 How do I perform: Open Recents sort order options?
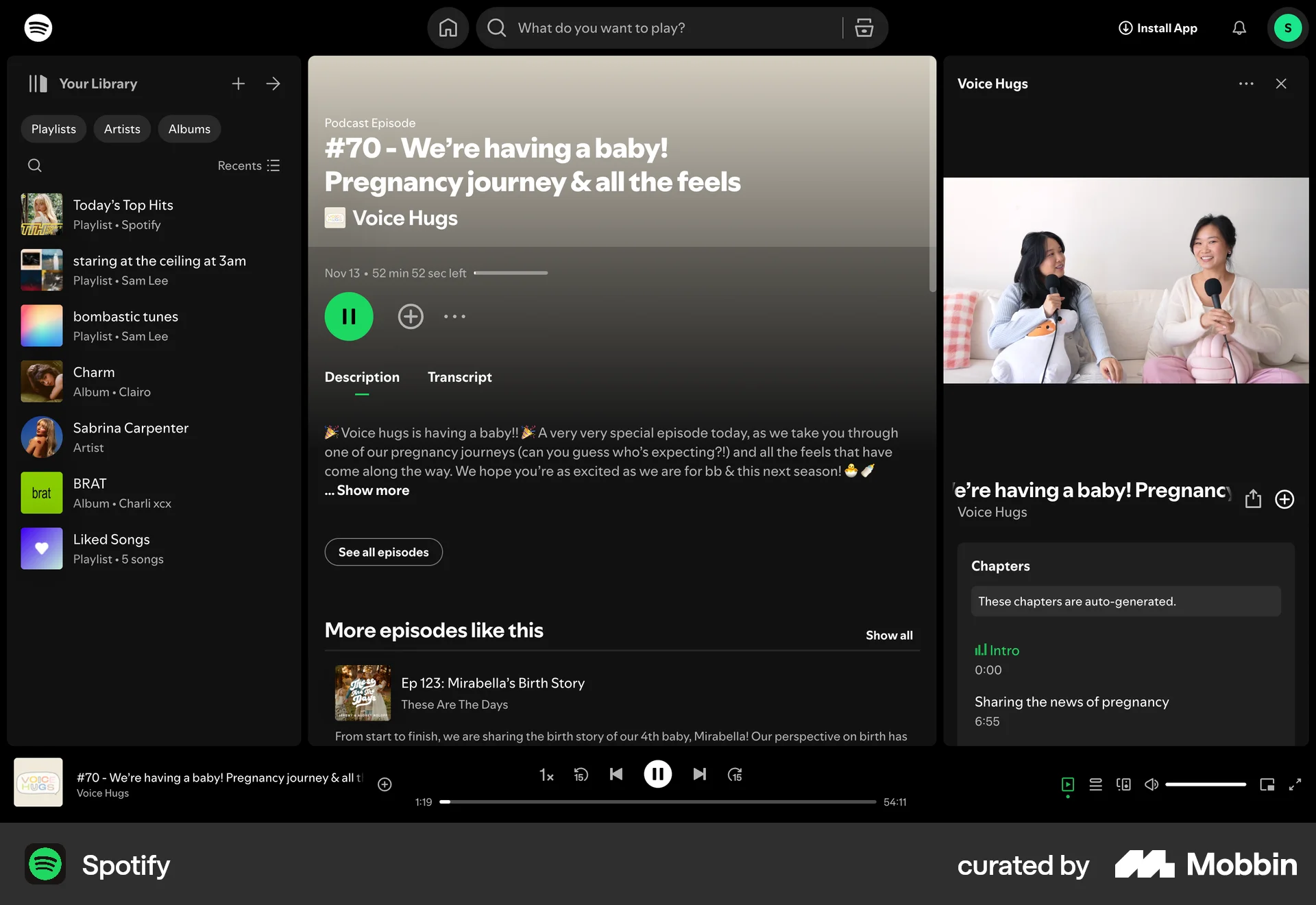[248, 165]
